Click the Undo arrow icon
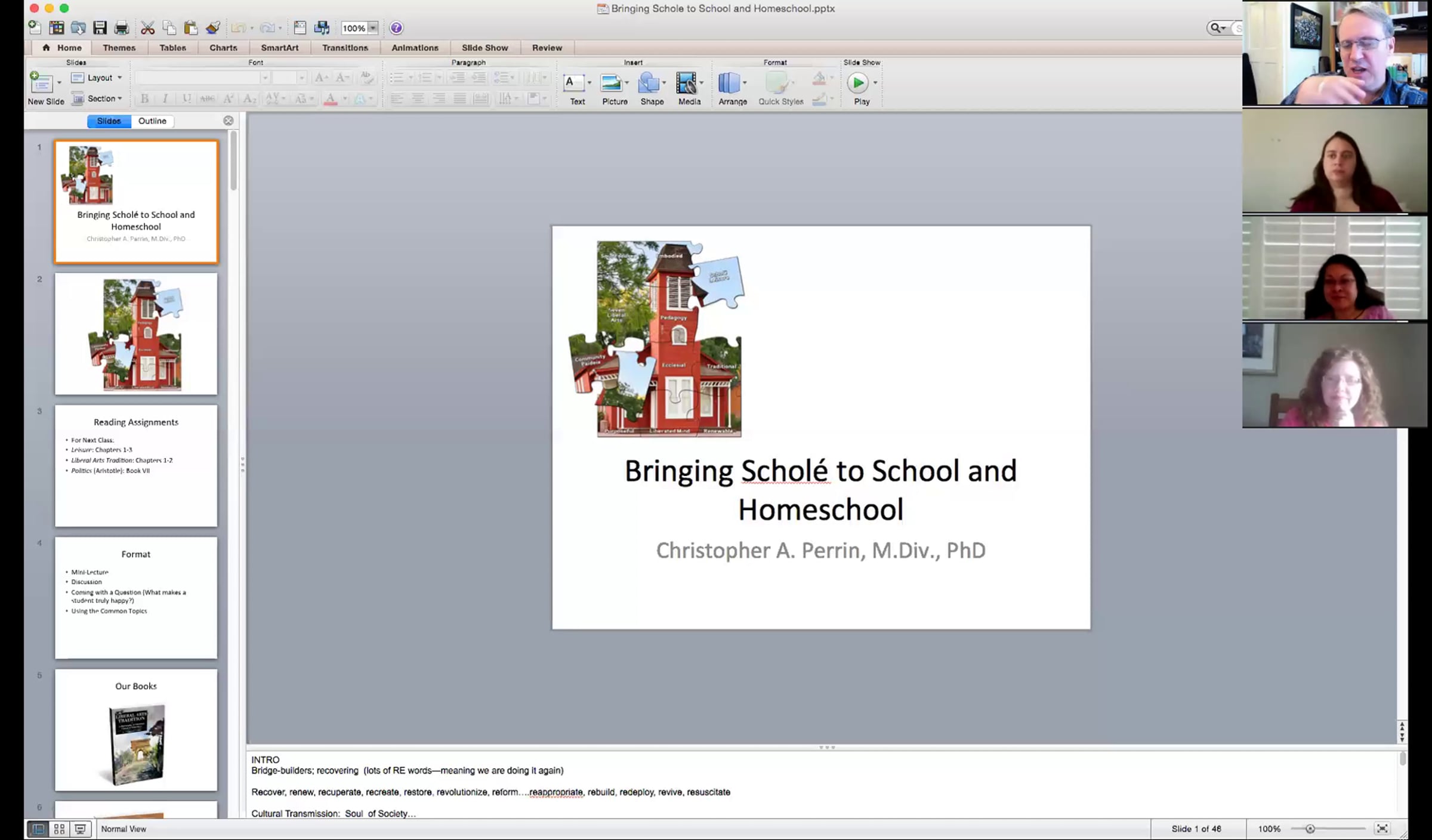 [x=239, y=27]
